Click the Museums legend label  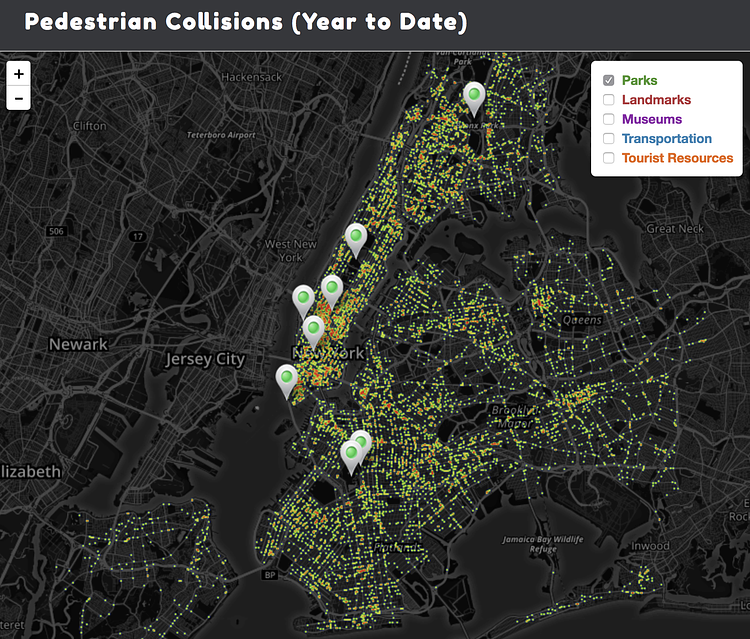pyautogui.click(x=652, y=119)
